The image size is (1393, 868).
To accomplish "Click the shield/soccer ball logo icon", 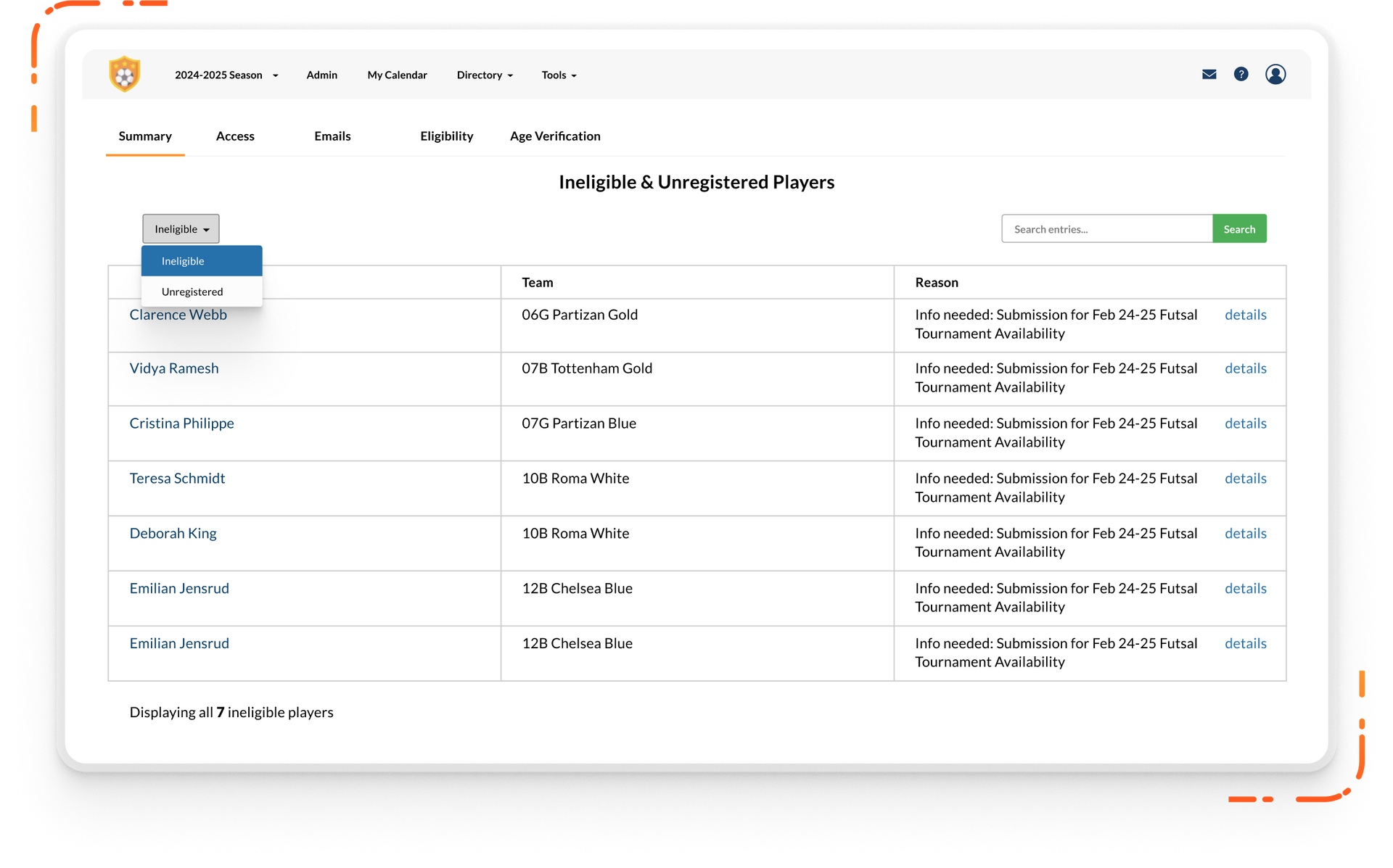I will click(123, 74).
